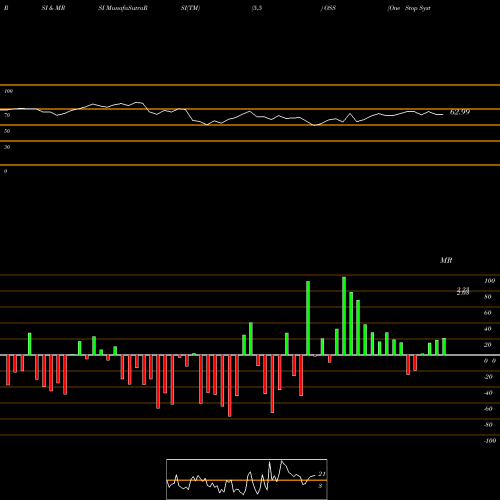Click the "SI(TM)" header text
This screenshot has width=500, height=500.
190,8
